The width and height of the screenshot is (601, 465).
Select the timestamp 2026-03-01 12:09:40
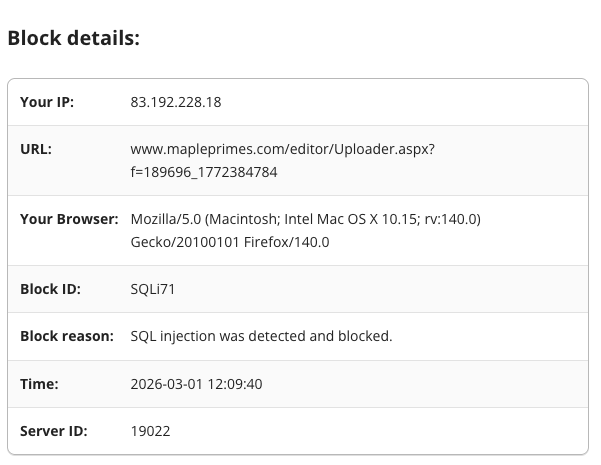click(x=196, y=383)
